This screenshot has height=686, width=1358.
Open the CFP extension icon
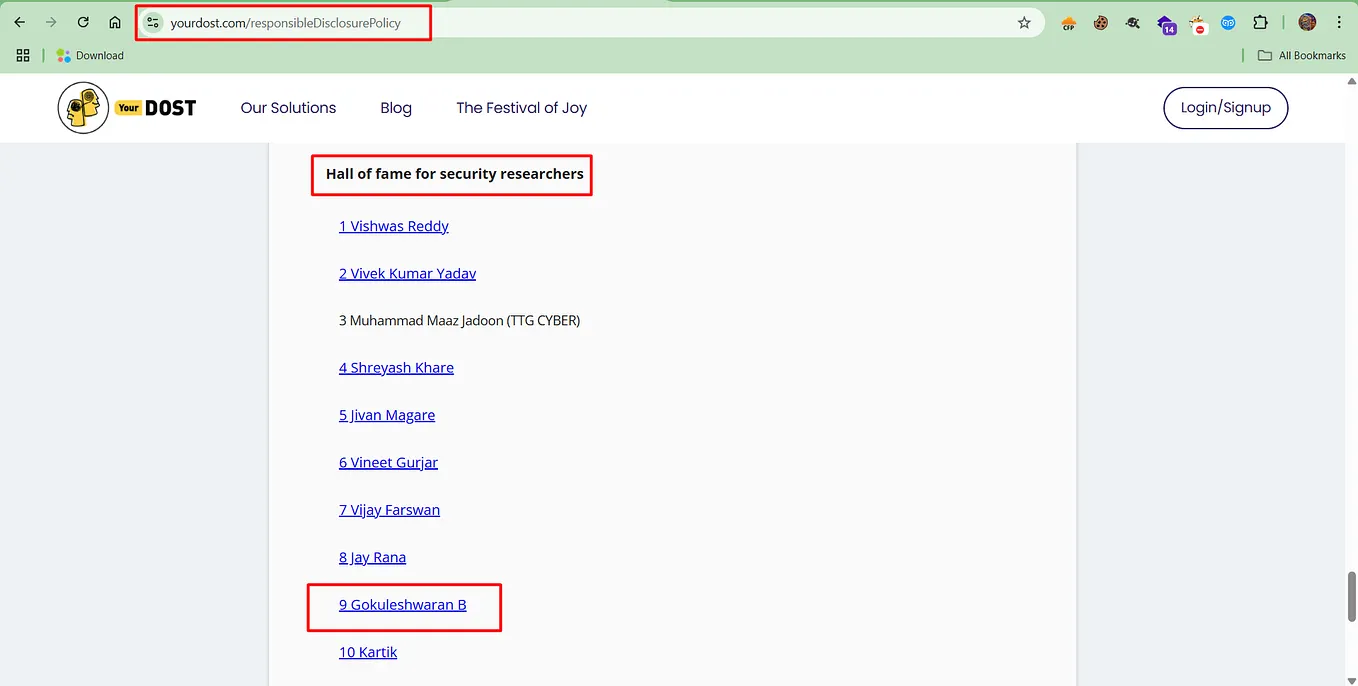click(1068, 22)
